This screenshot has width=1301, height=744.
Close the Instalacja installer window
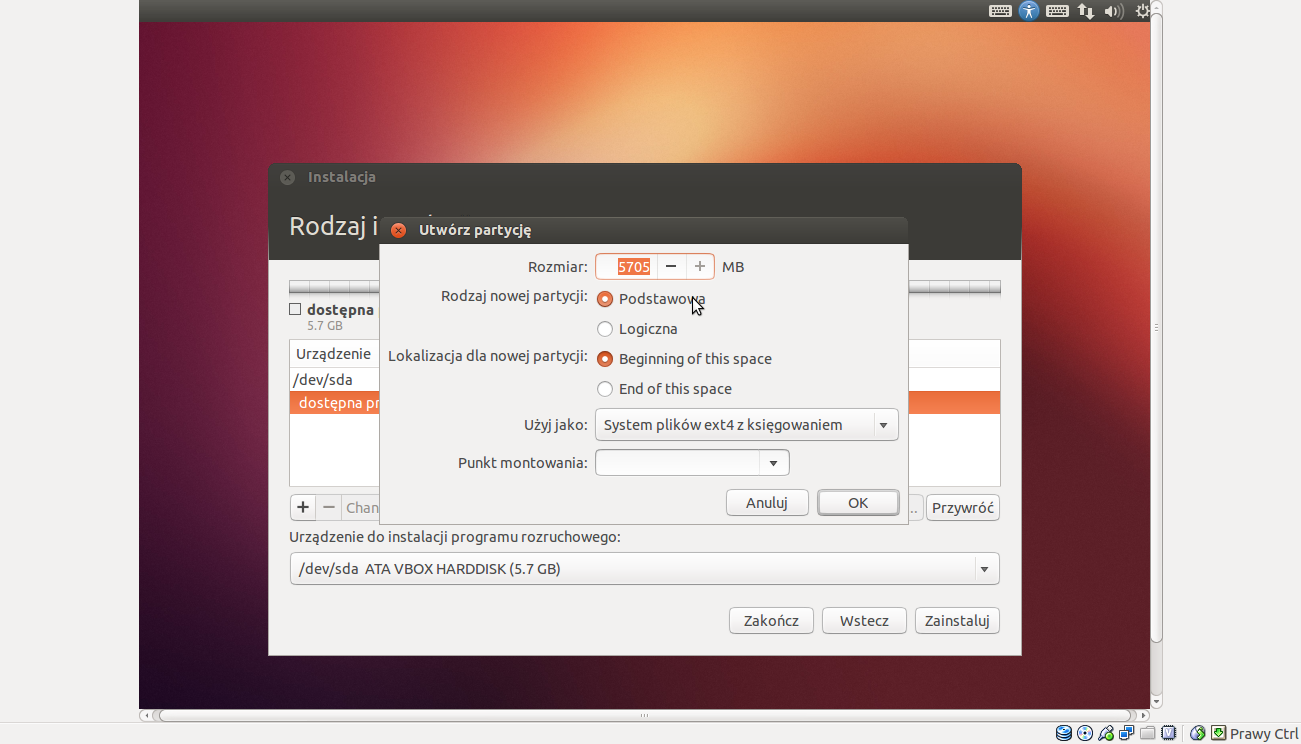[287, 177]
